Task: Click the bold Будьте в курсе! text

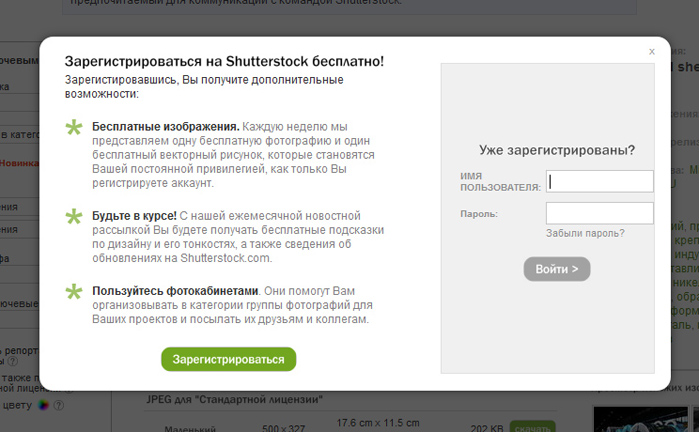Action: pyautogui.click(x=134, y=215)
